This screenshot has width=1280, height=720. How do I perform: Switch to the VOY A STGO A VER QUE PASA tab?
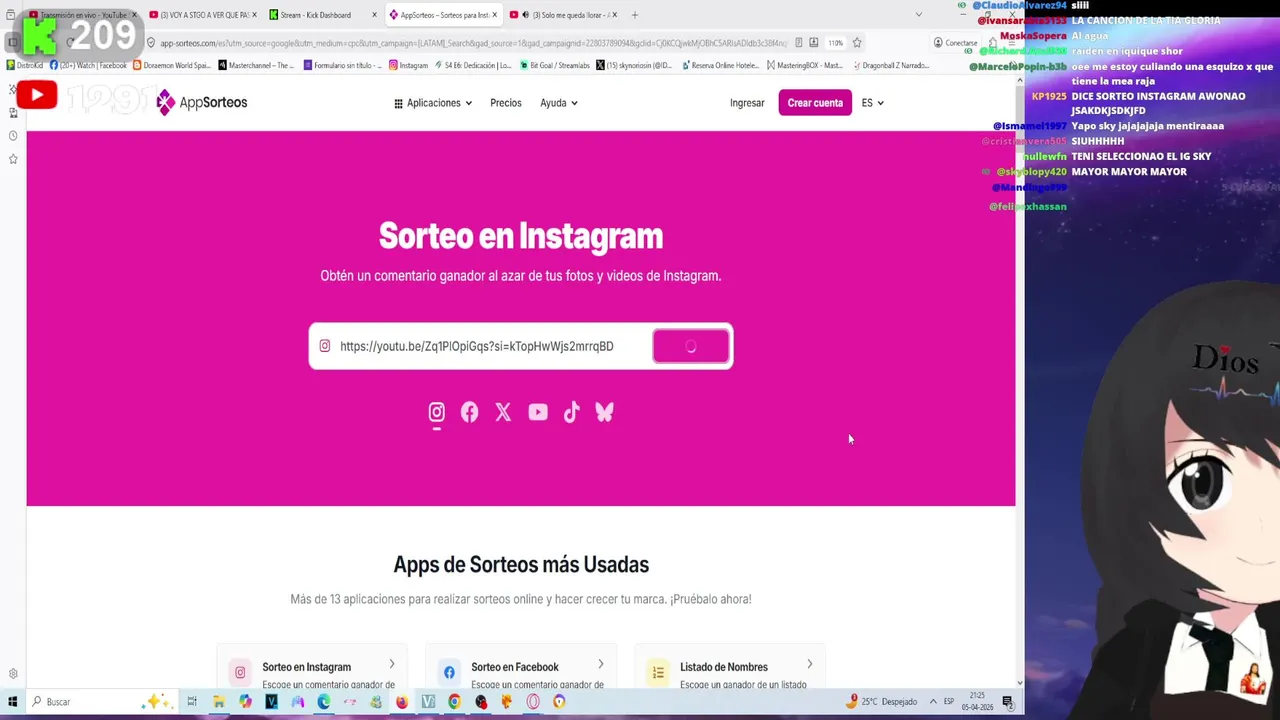[203, 15]
